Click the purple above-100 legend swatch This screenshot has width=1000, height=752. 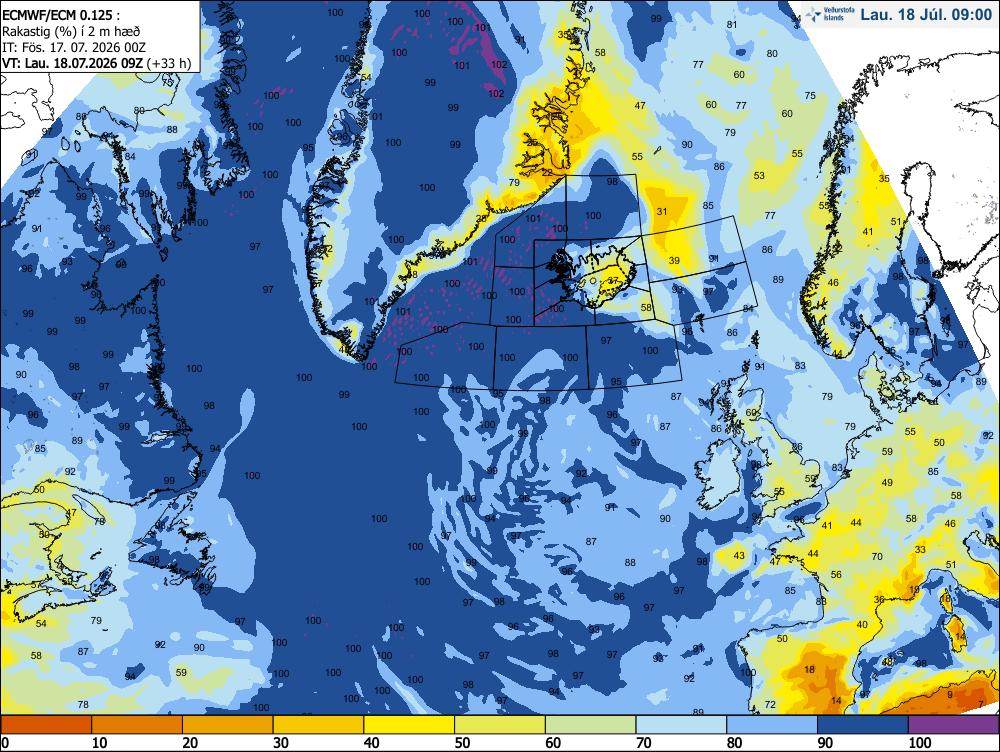[x=953, y=725]
